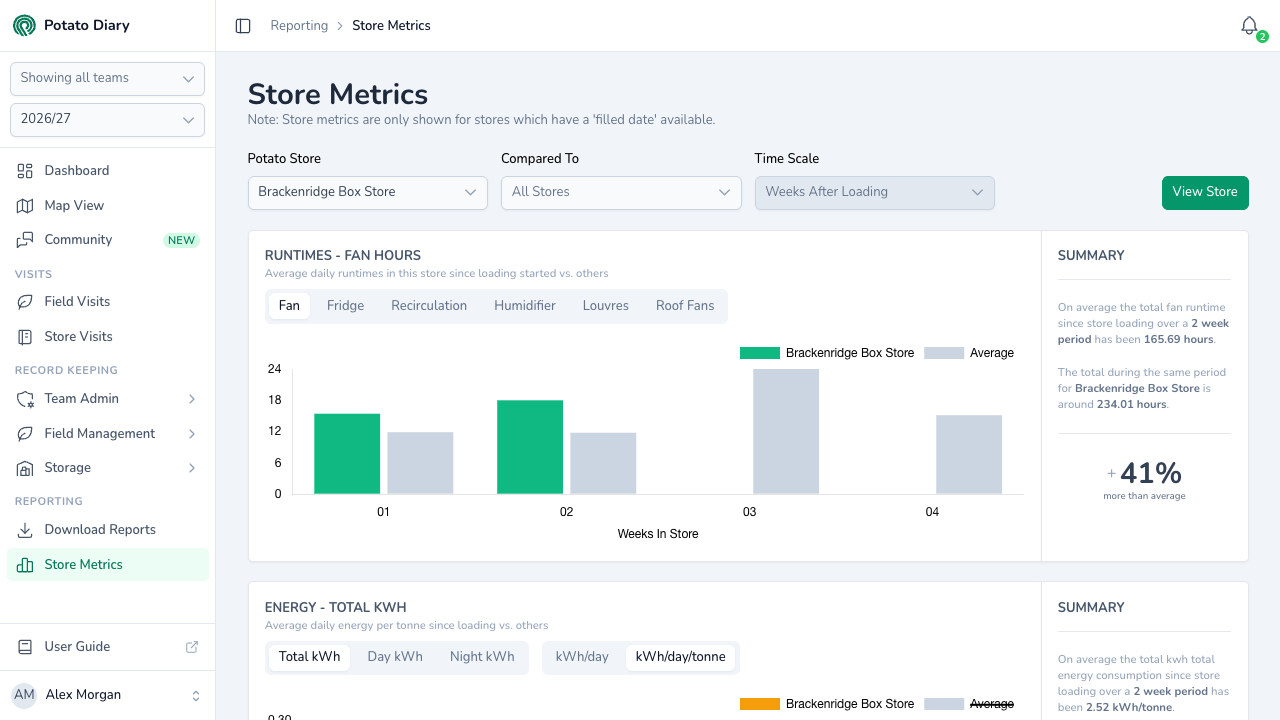Select the Night kWh tab

482,657
